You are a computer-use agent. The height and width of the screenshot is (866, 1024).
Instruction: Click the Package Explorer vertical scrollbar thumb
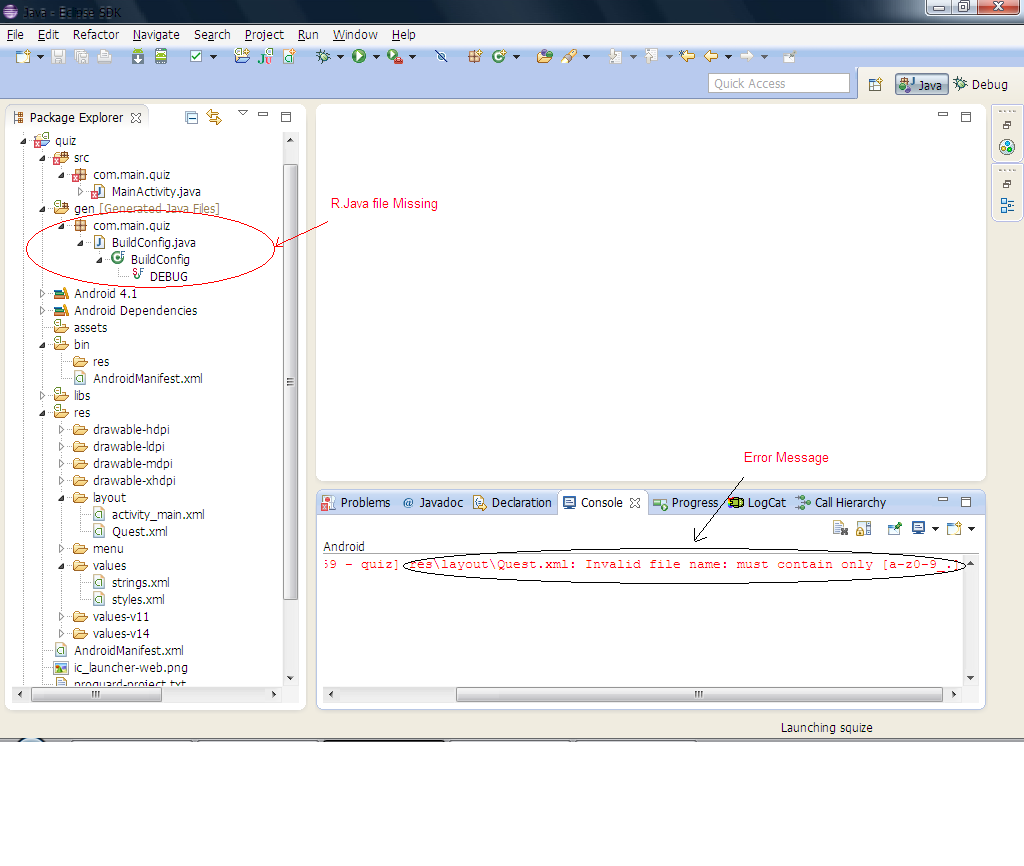click(291, 382)
